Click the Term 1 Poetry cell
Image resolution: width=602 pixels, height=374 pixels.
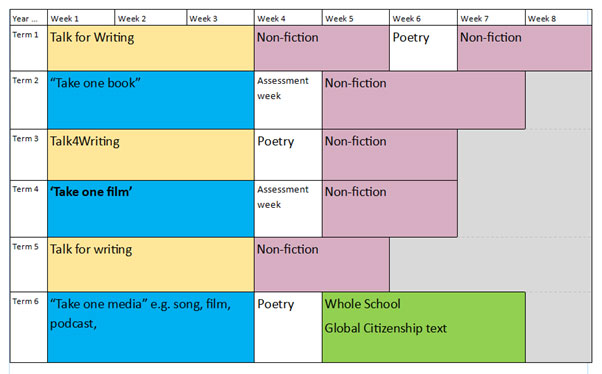[x=423, y=48]
